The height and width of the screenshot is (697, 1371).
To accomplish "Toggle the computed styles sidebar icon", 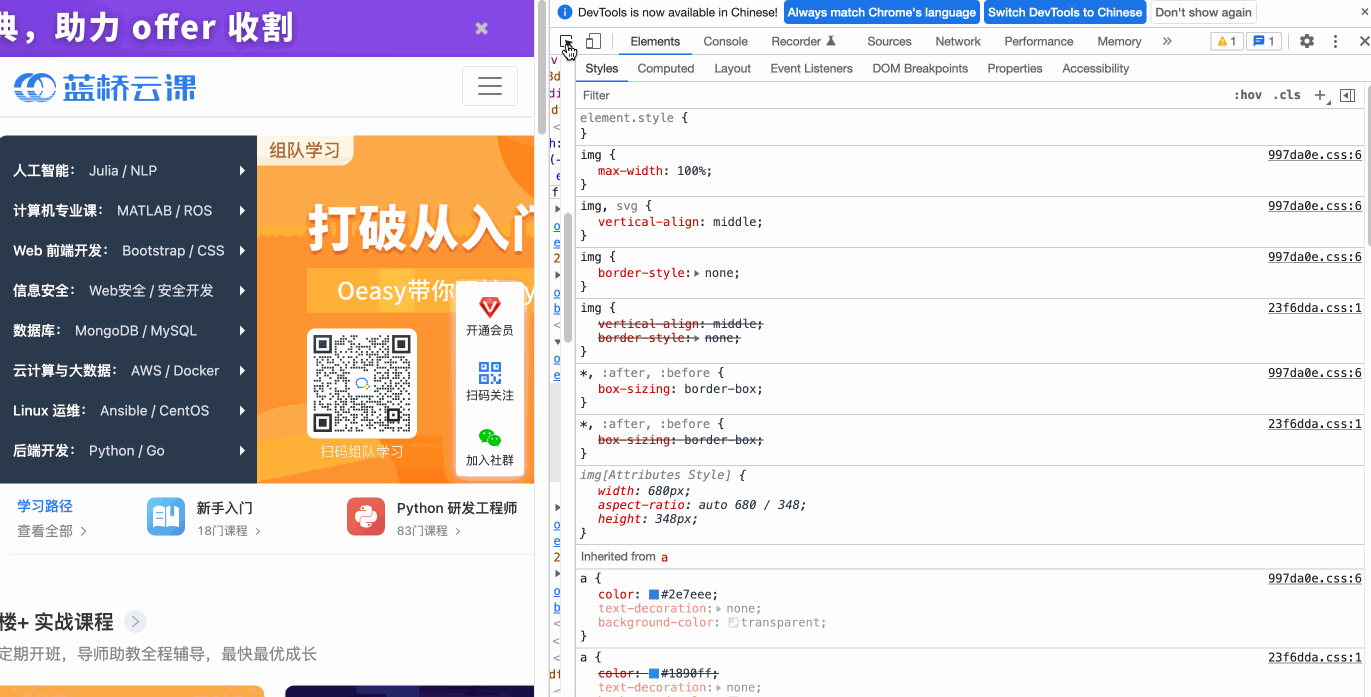I will click(1347, 95).
